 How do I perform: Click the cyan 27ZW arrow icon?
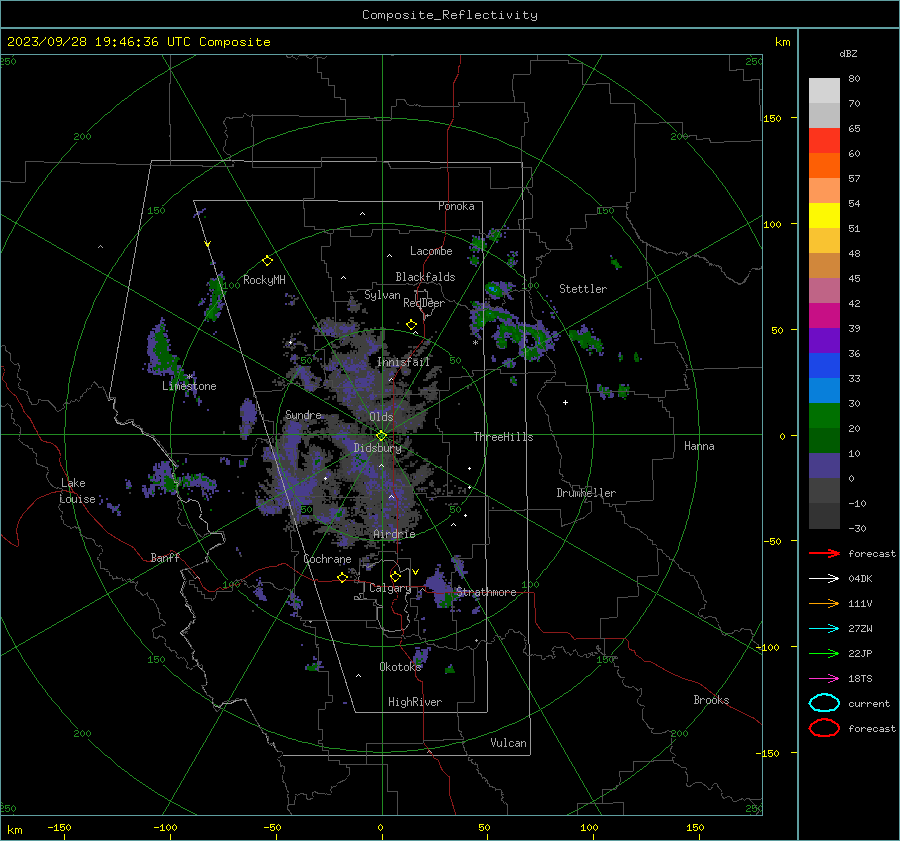point(824,629)
